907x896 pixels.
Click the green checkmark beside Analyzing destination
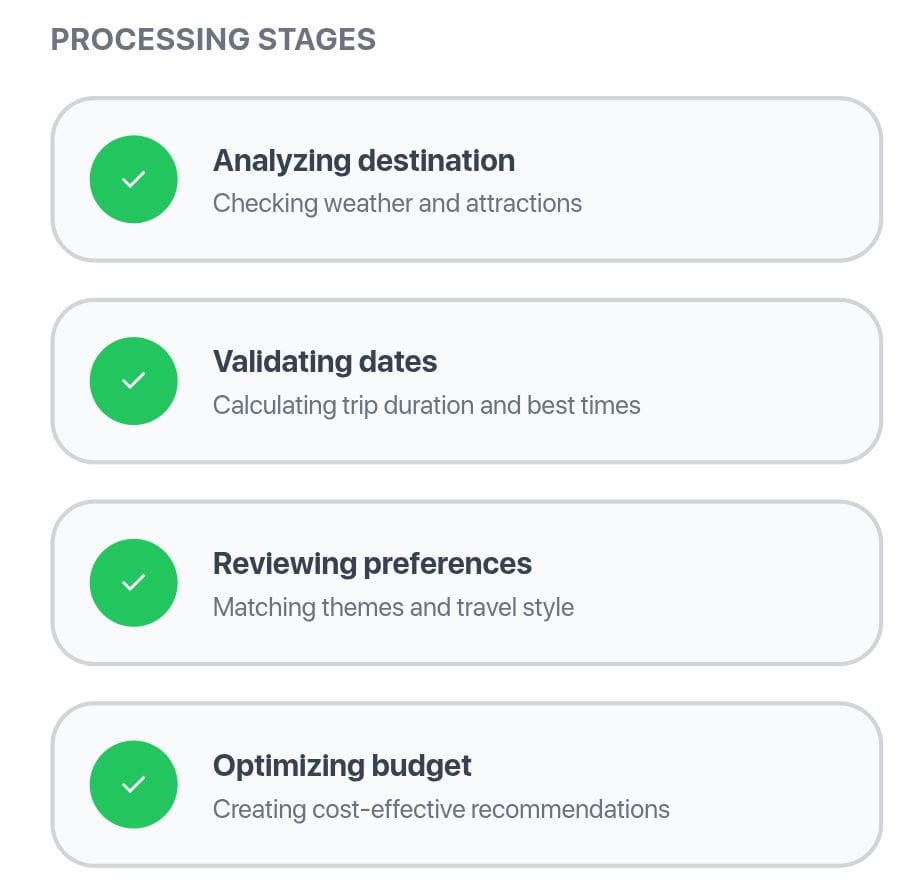133,180
